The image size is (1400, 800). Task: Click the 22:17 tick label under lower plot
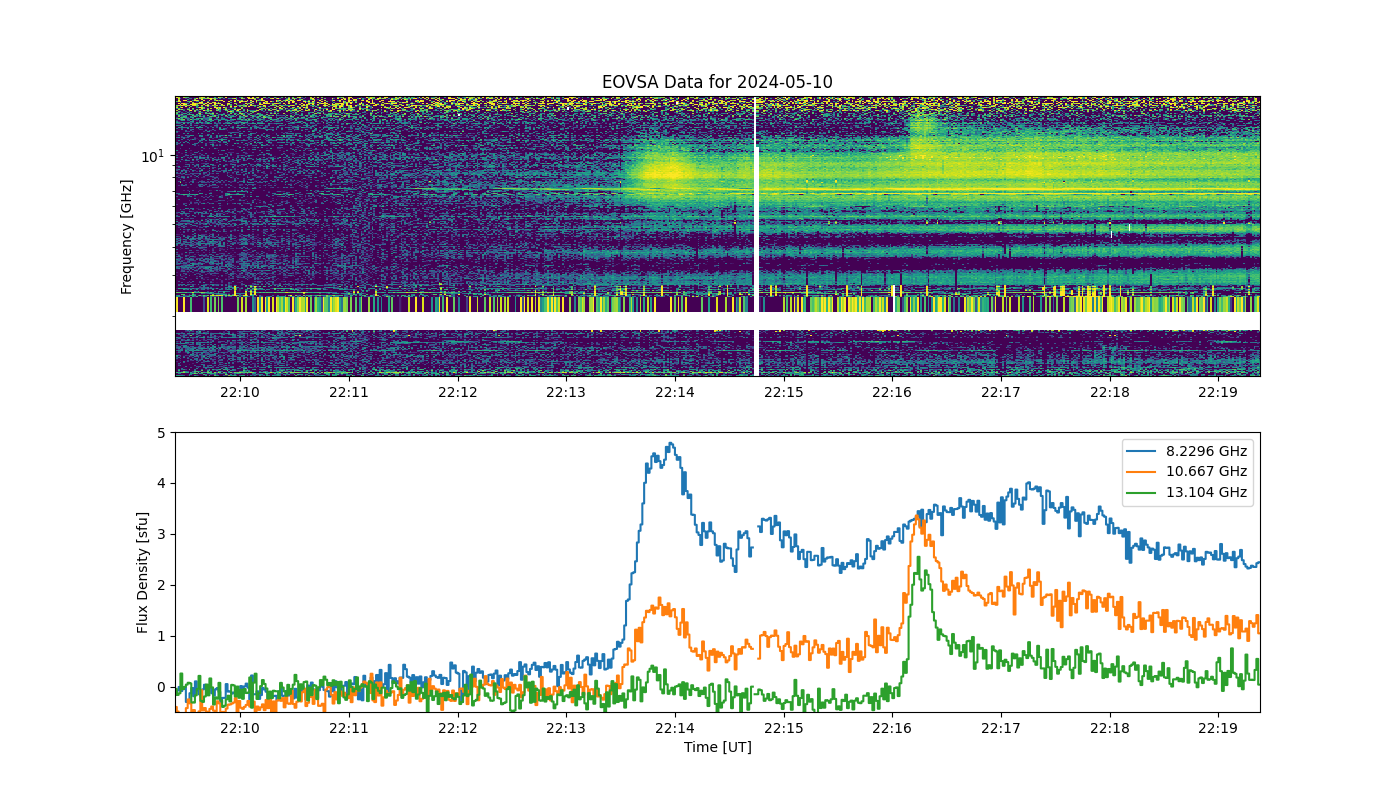click(1001, 729)
